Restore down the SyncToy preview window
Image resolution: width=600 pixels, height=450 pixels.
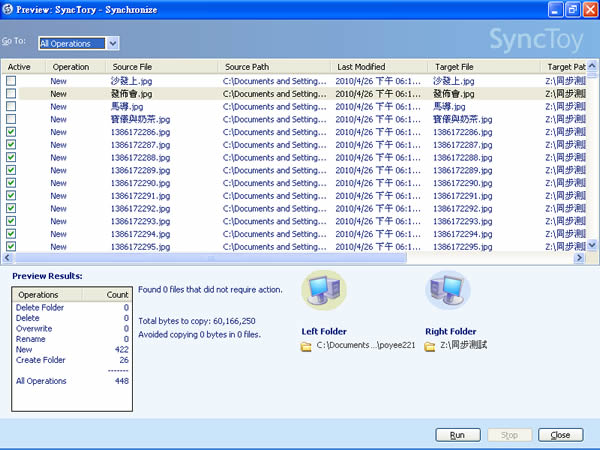click(573, 10)
